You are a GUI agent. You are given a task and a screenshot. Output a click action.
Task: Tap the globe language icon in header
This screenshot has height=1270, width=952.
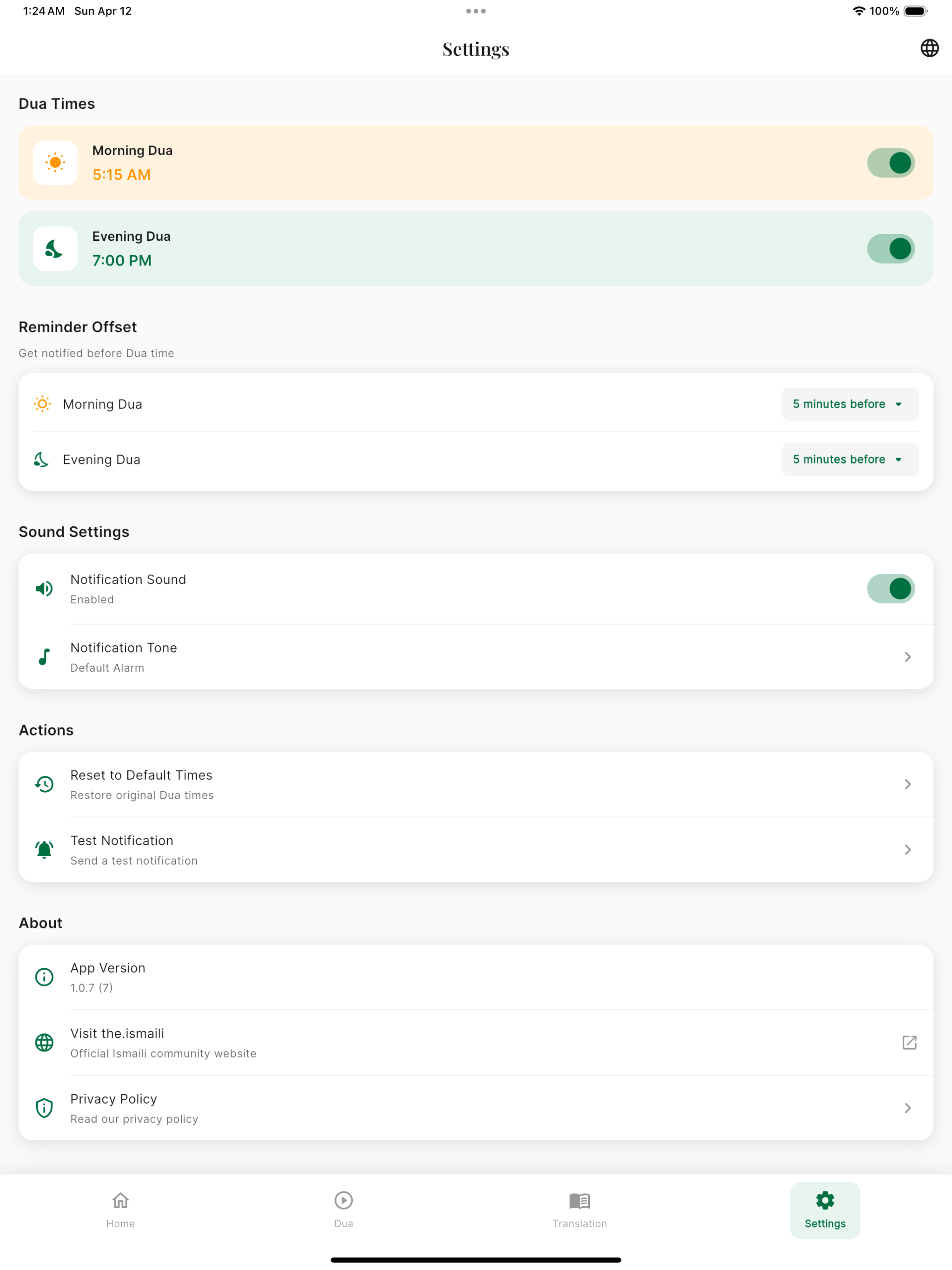tap(929, 48)
